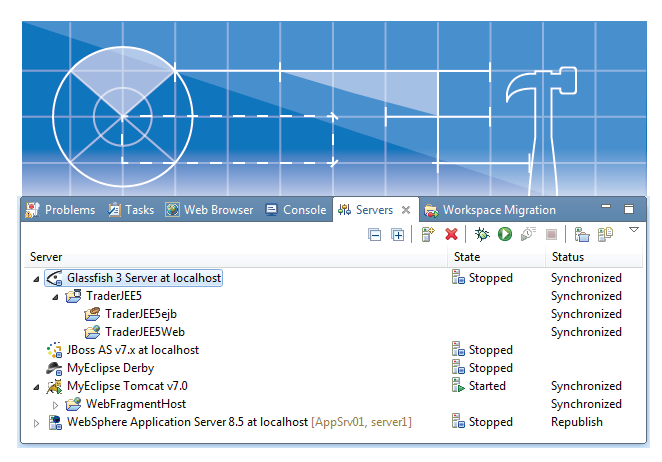Image resolution: width=662 pixels, height=462 pixels.
Task: Click the Add/Remove deployments icon
Action: point(605,234)
